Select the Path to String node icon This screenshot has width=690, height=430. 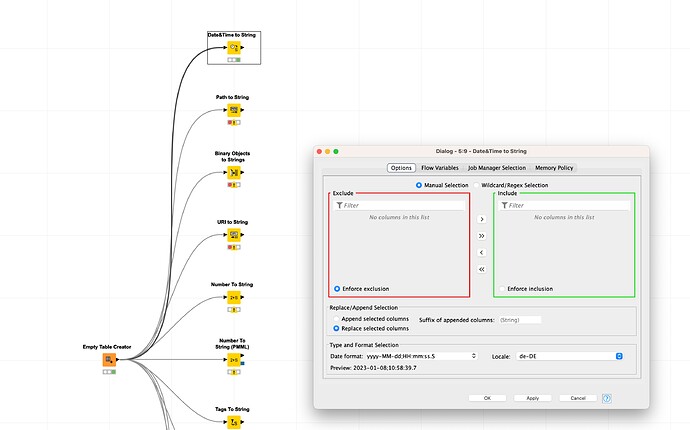point(234,110)
